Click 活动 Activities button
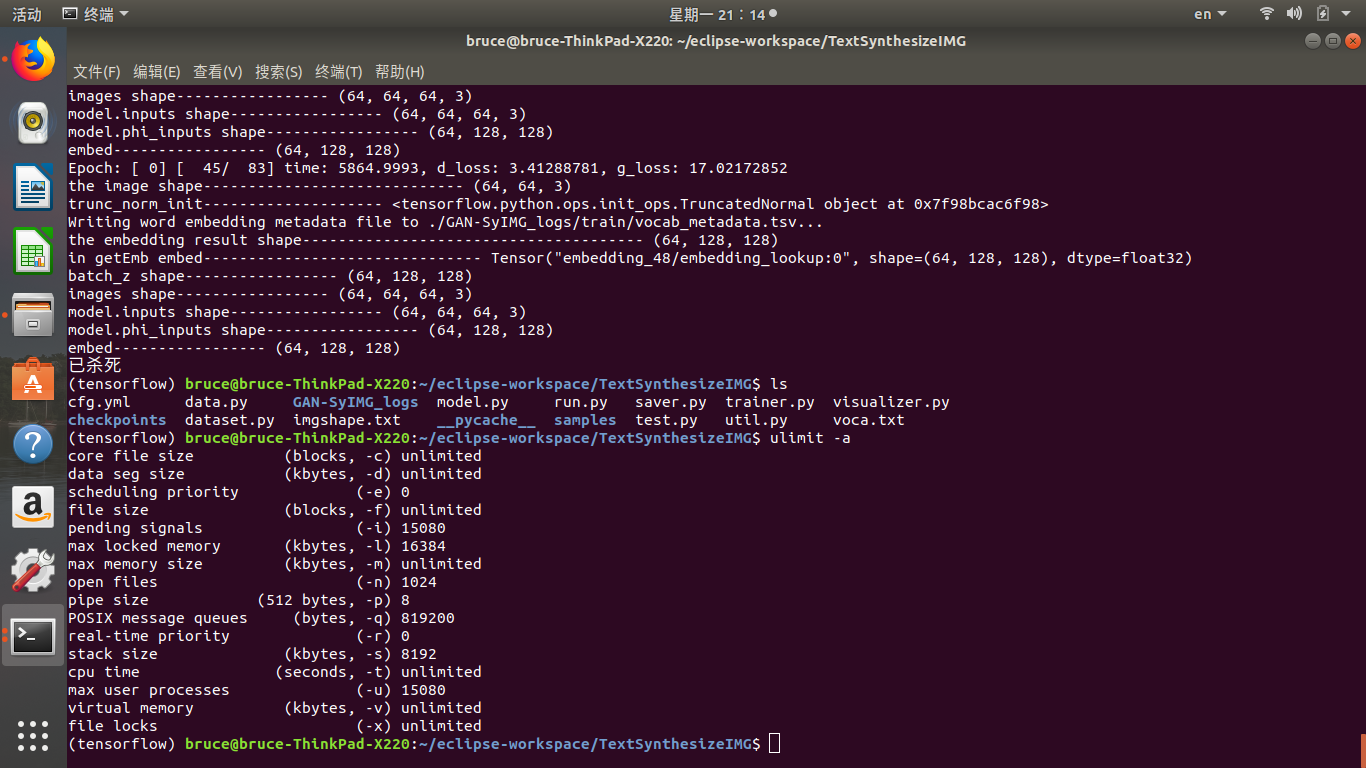Viewport: 1366px width, 768px height. click(x=27, y=14)
